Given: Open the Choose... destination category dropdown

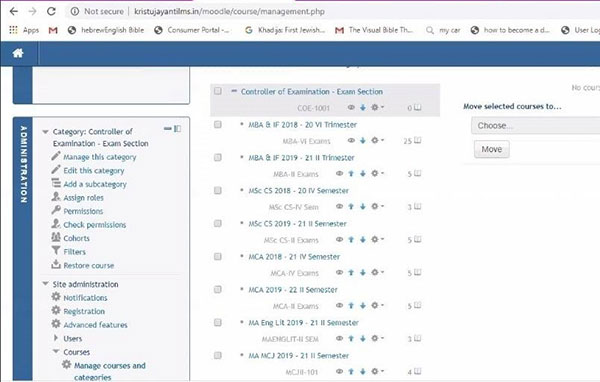Looking at the screenshot, I should [535, 126].
